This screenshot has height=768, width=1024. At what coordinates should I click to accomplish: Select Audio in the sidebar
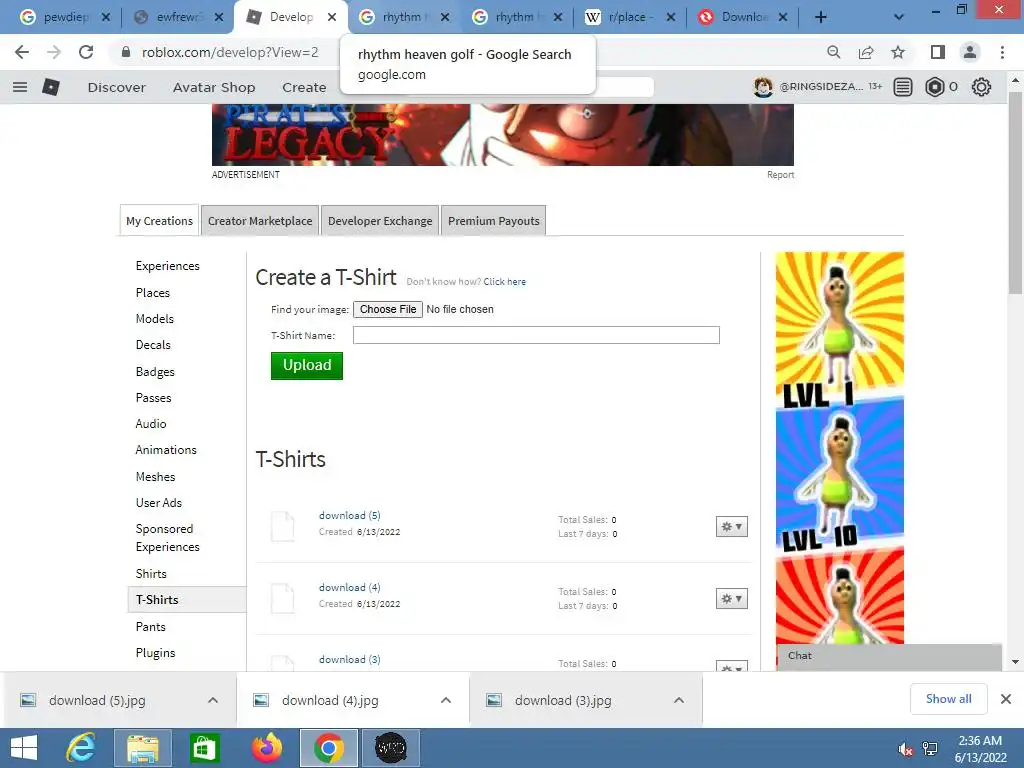point(151,424)
